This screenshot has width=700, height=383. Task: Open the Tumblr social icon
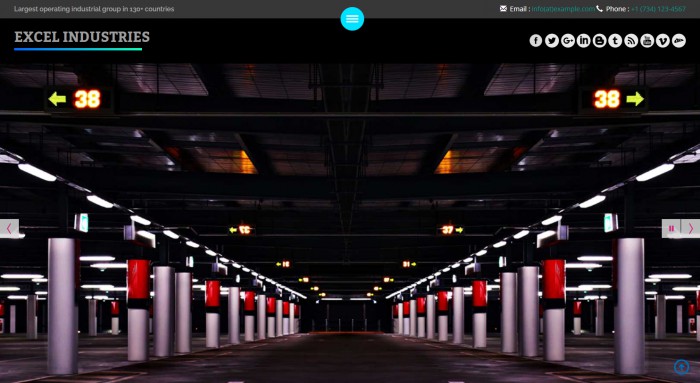(615, 41)
